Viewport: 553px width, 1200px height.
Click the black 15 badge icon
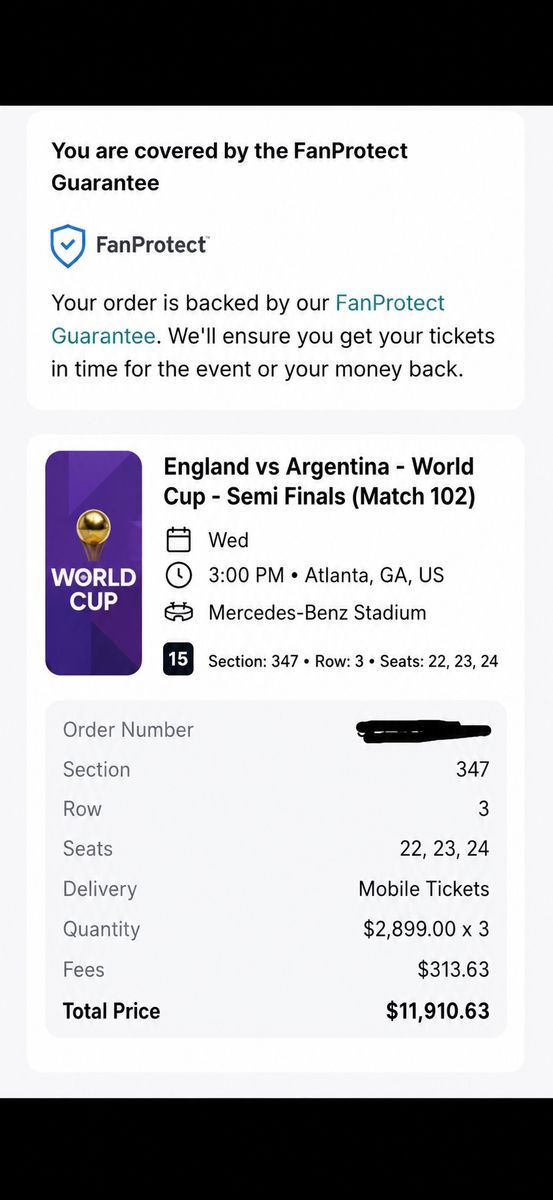coord(178,659)
